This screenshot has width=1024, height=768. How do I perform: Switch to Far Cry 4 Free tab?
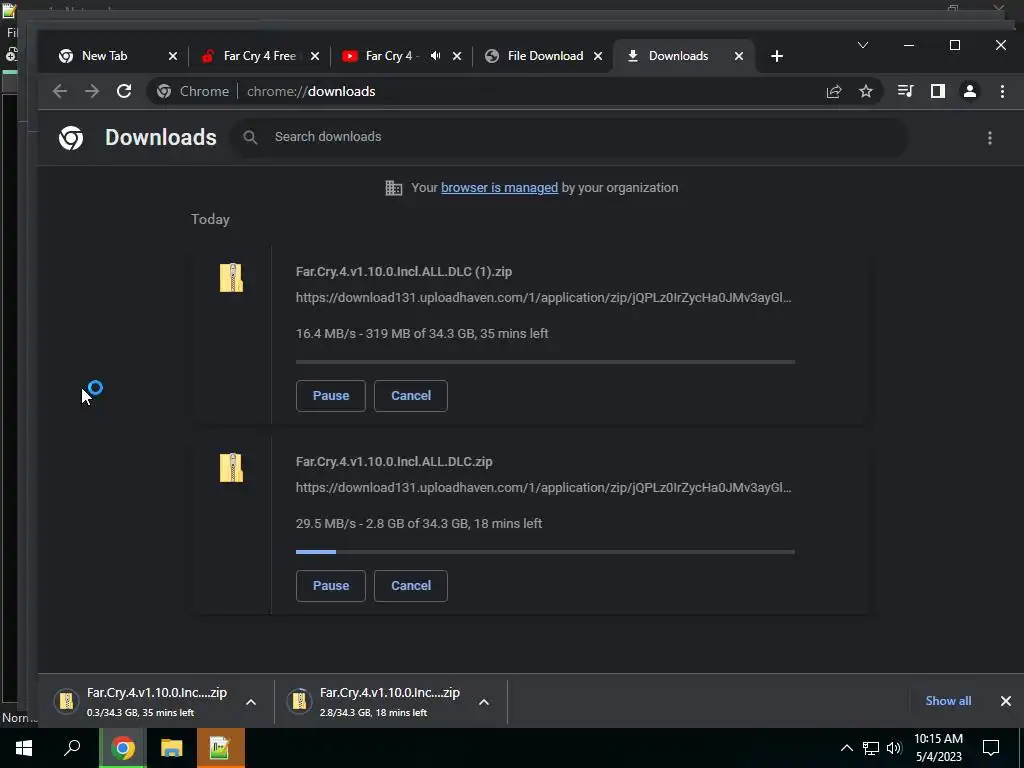pyautogui.click(x=259, y=56)
